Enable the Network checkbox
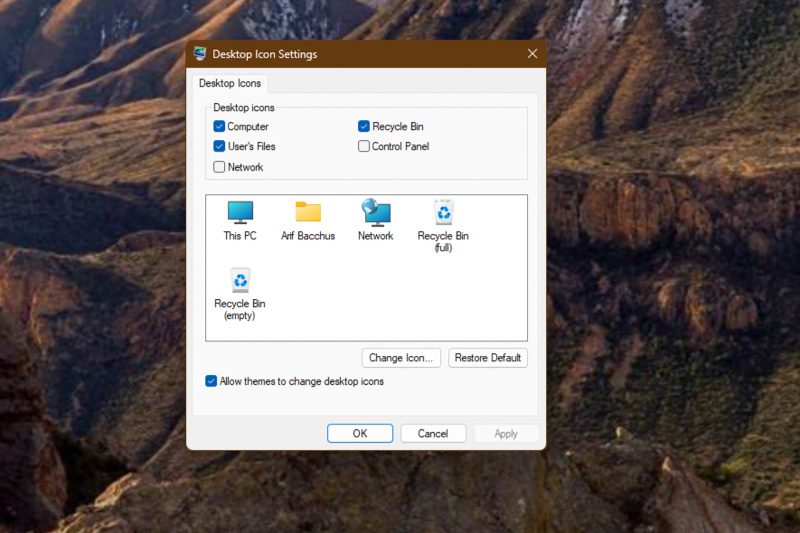 tap(219, 167)
